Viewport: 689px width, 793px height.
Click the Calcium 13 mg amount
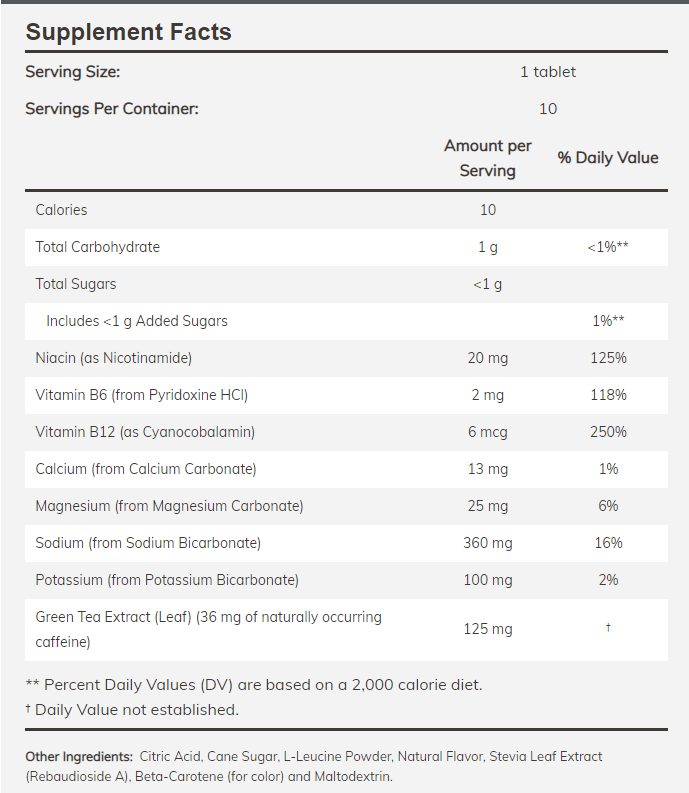pyautogui.click(x=487, y=469)
